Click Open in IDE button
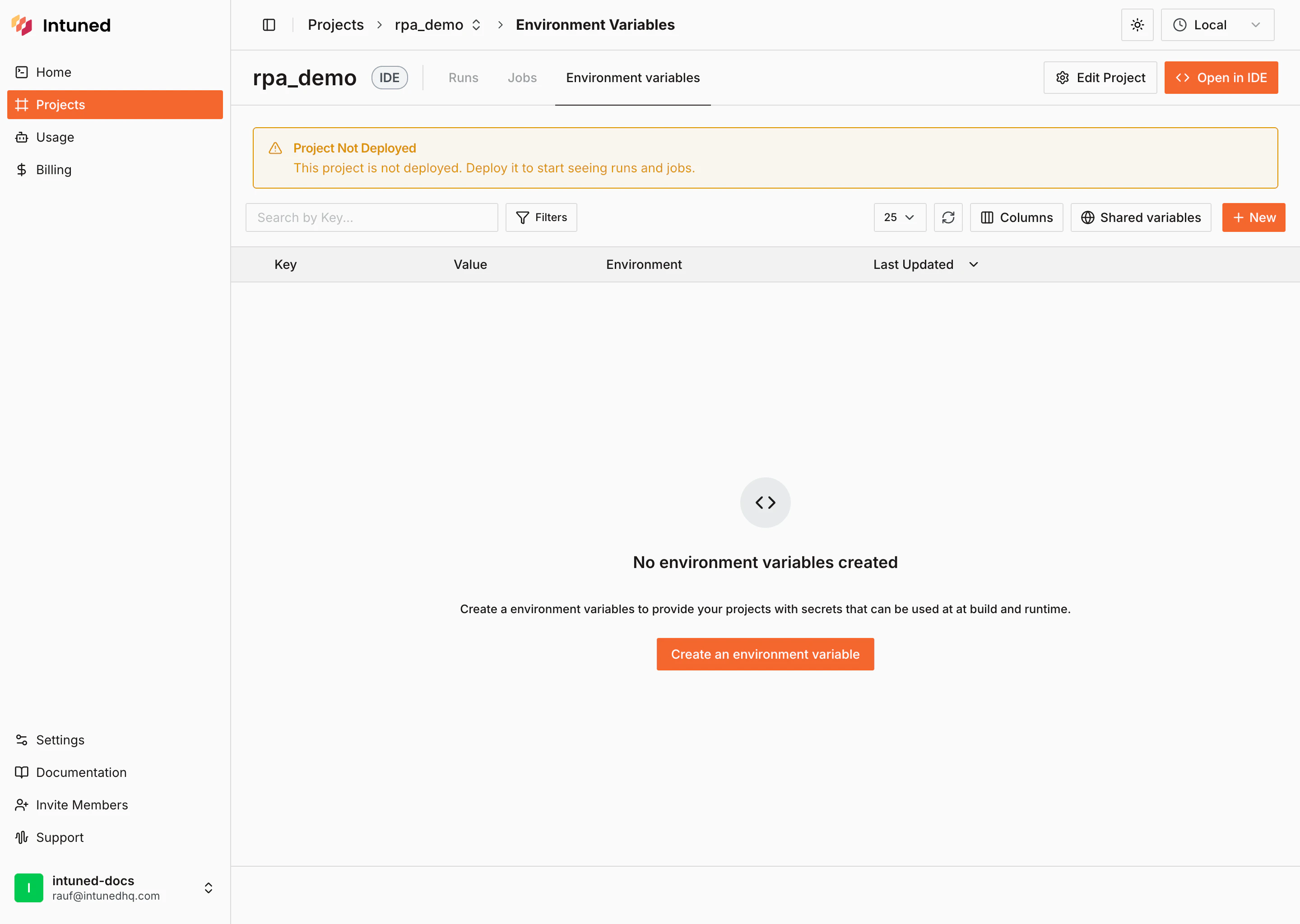Image resolution: width=1300 pixels, height=924 pixels. [x=1221, y=78]
